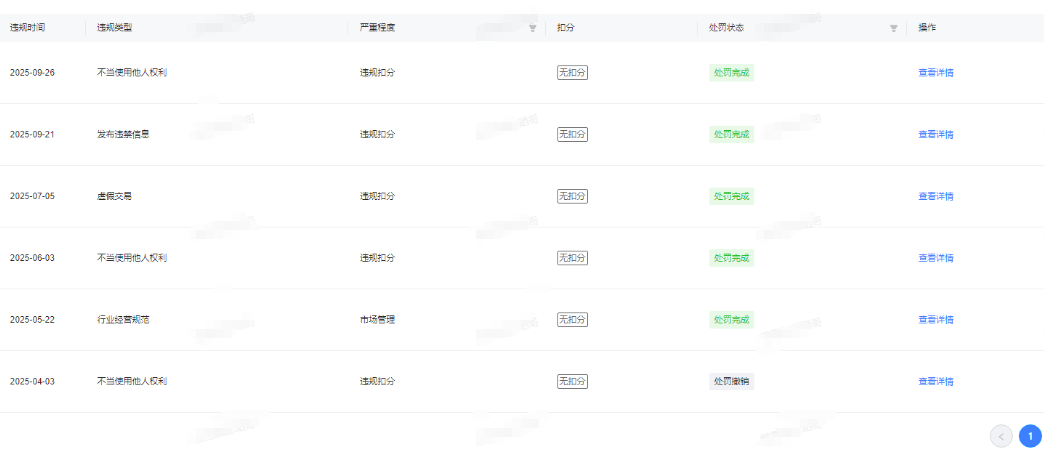The width and height of the screenshot is (1044, 464).
Task: Click the 2025-05-22 date cell
Action: click(32, 320)
